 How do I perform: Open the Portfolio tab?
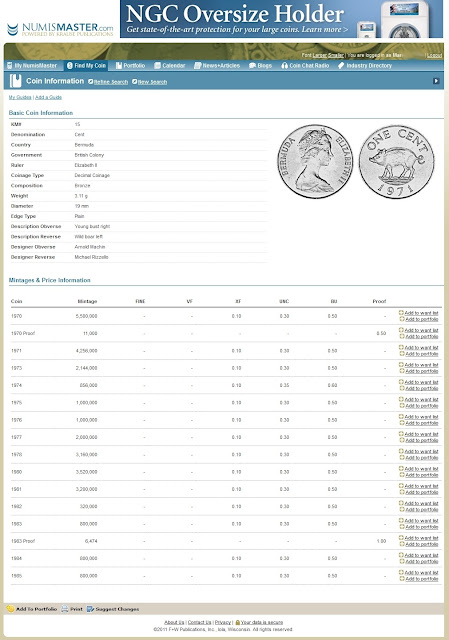[x=130, y=65]
